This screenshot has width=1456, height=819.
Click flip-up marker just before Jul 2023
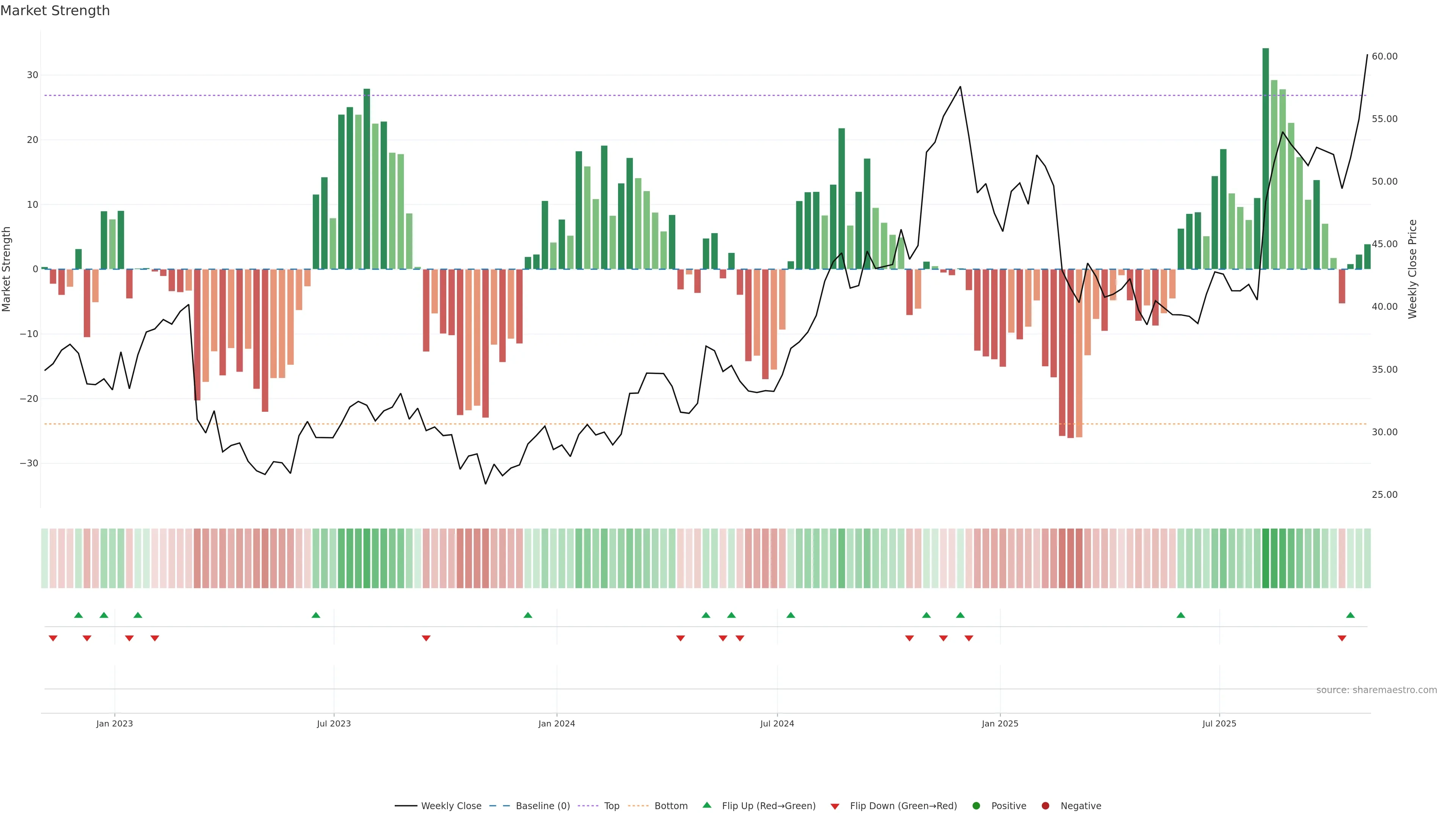(x=316, y=615)
